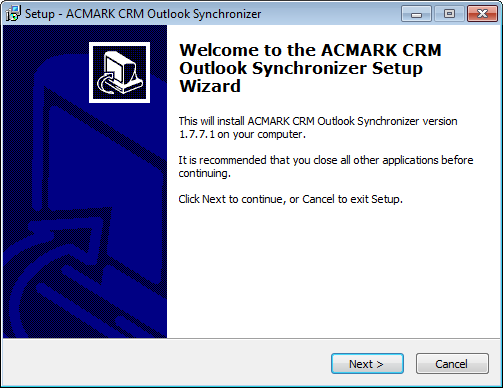Click the Next > button
This screenshot has height=388, width=503.
point(367,364)
